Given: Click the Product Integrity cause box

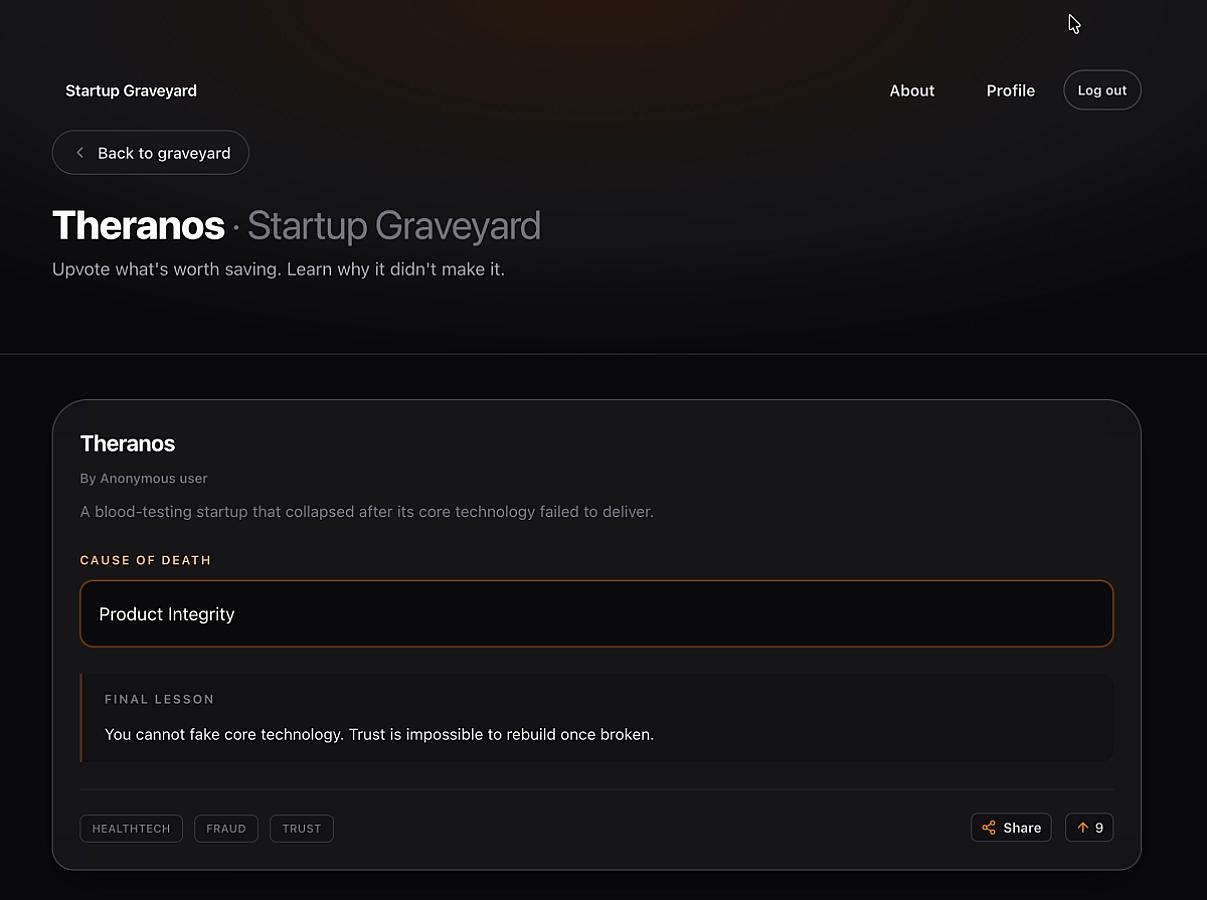Looking at the screenshot, I should tap(596, 614).
